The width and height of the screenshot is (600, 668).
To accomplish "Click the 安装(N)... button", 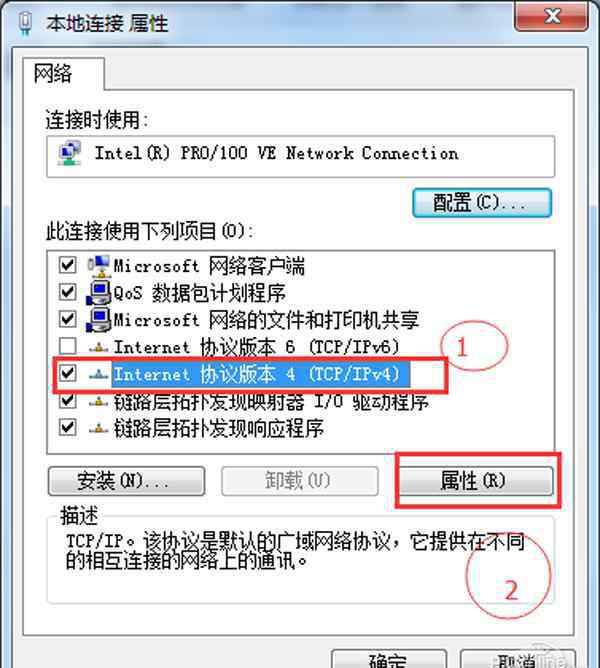I will (127, 481).
